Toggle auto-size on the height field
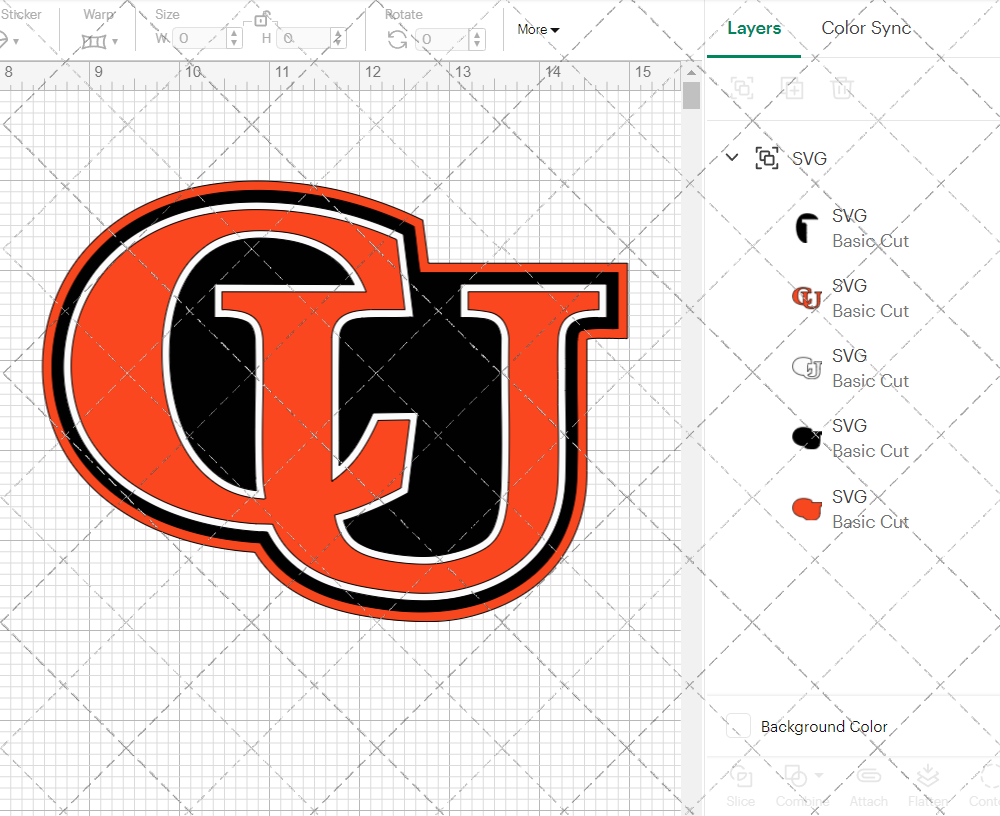This screenshot has width=1000, height=816. point(337,39)
